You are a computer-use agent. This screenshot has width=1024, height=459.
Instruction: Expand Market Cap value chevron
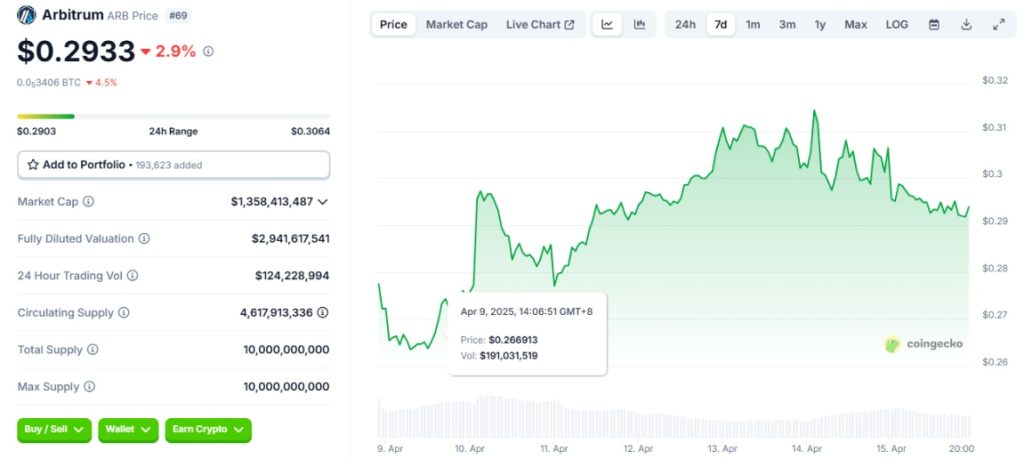pos(323,202)
